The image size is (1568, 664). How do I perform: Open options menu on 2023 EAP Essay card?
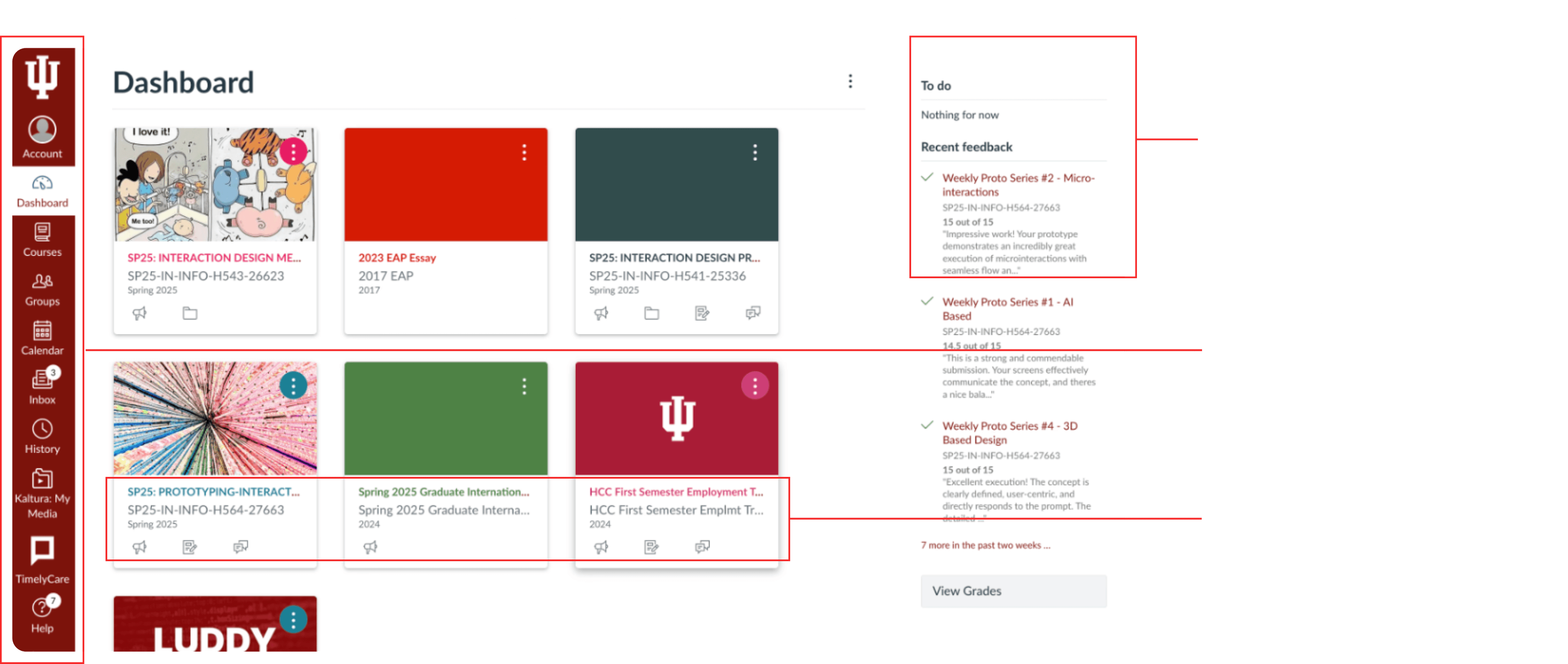pos(523,152)
